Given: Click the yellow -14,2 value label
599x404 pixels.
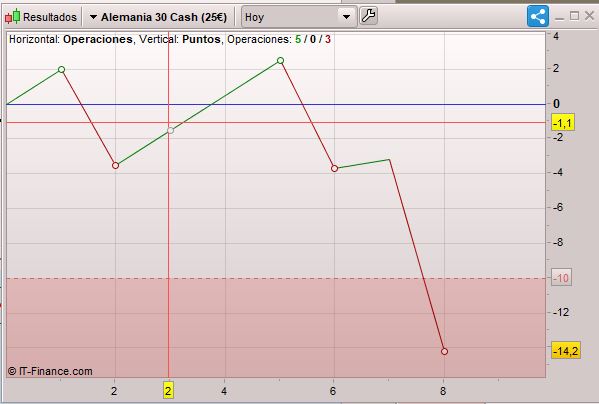Looking at the screenshot, I should [x=566, y=350].
